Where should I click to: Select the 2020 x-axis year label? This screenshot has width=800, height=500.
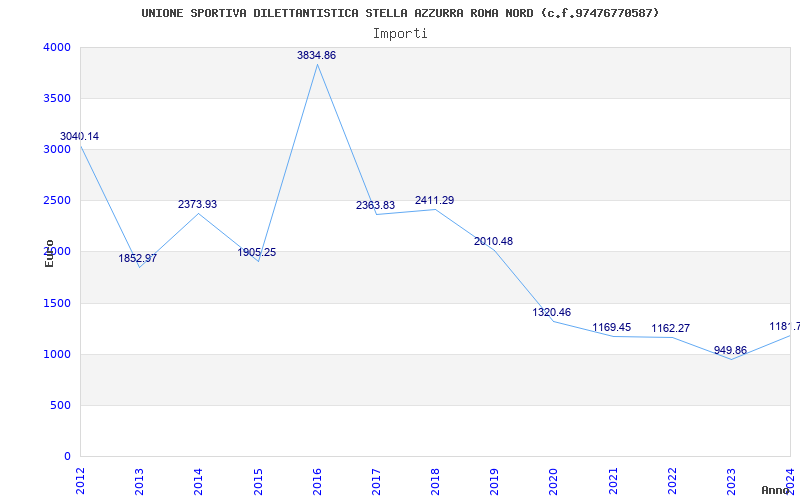coord(554,481)
